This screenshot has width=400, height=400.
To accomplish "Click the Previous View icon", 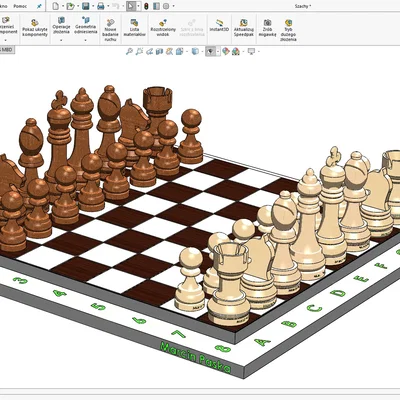I will [149, 51].
